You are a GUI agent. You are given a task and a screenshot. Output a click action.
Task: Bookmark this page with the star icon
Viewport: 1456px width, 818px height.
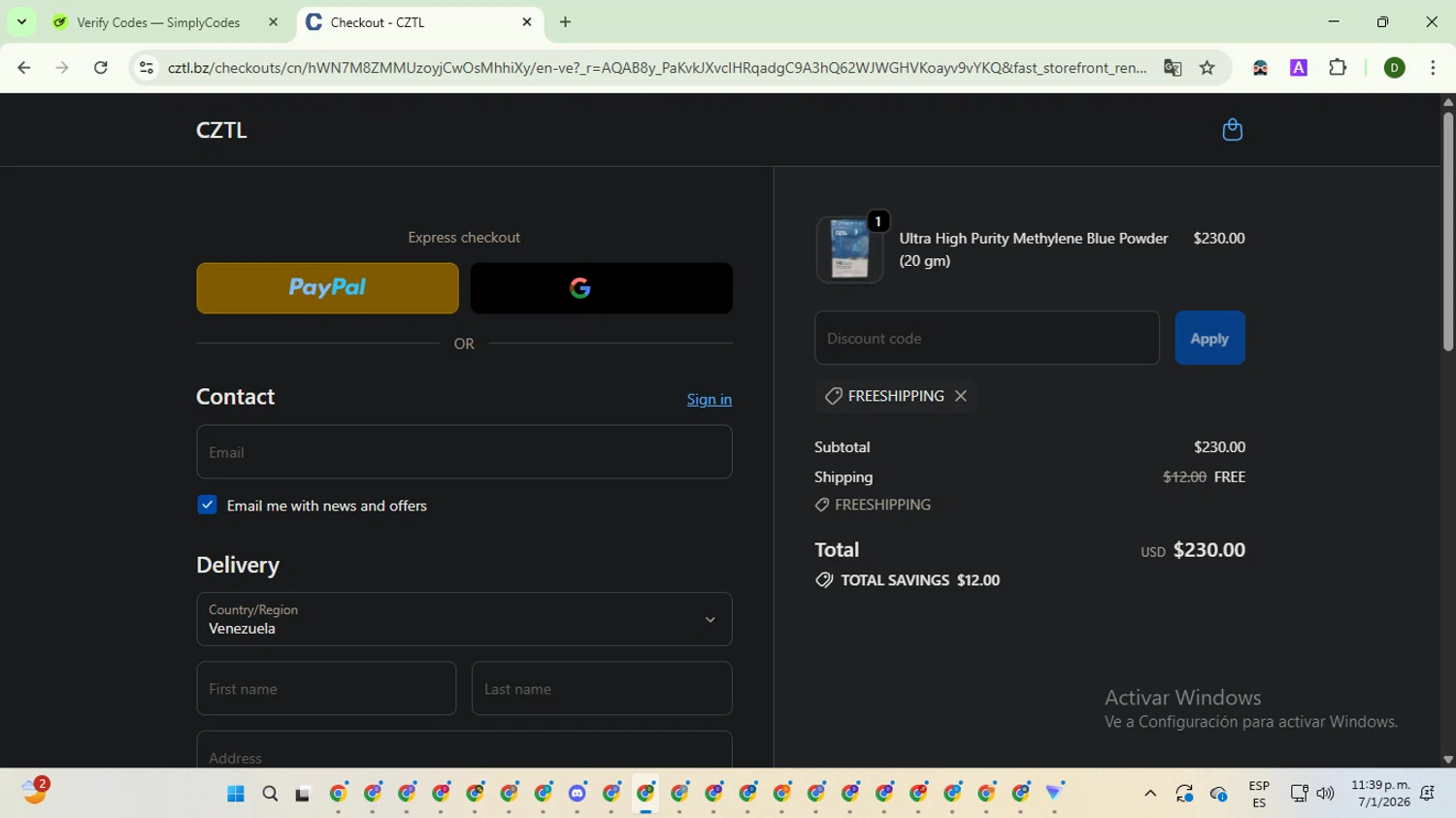click(1208, 68)
